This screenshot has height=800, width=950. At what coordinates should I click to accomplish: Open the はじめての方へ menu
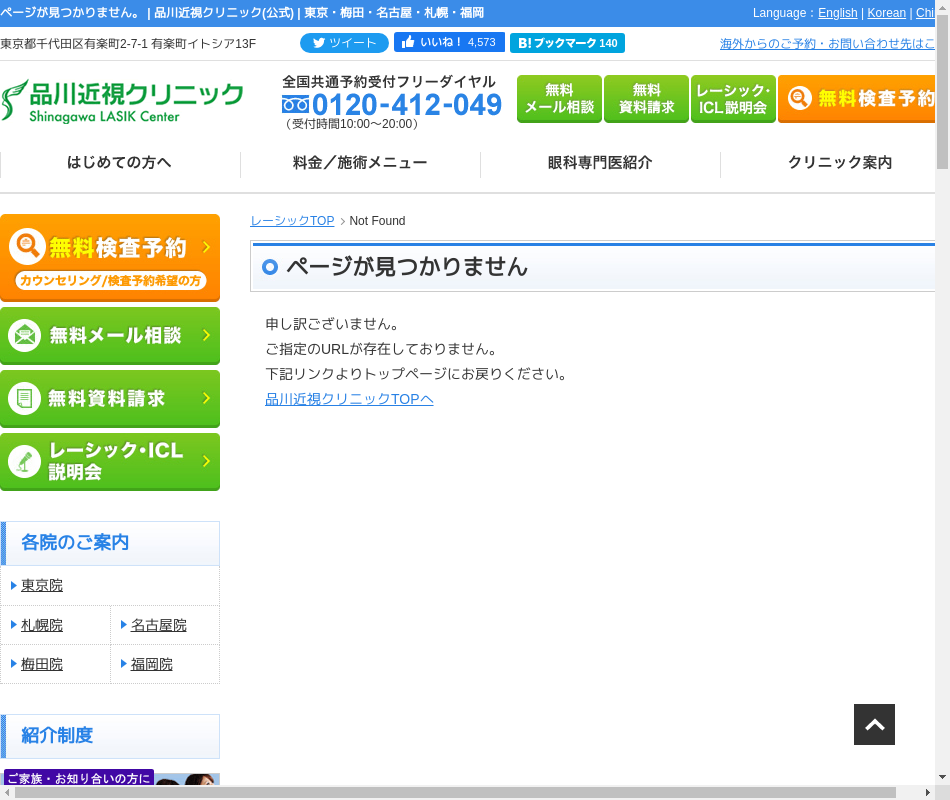(x=119, y=162)
